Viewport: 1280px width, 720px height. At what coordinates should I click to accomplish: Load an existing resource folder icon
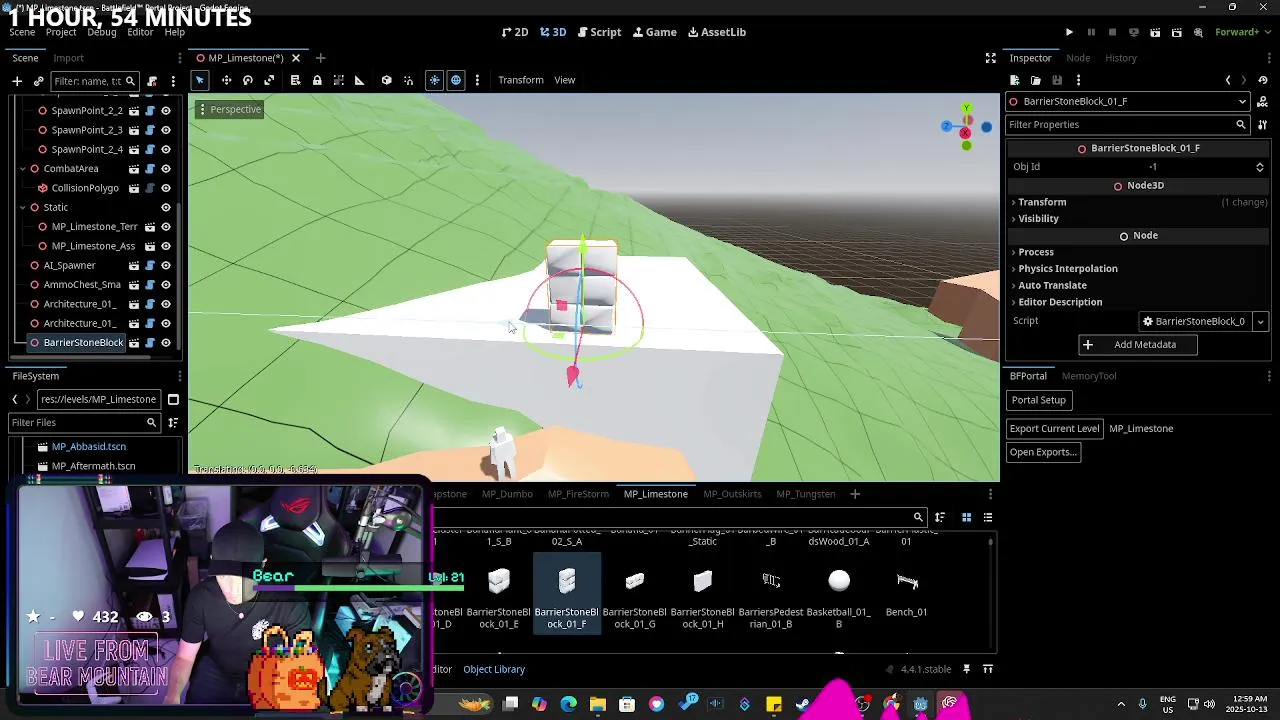coord(1035,80)
